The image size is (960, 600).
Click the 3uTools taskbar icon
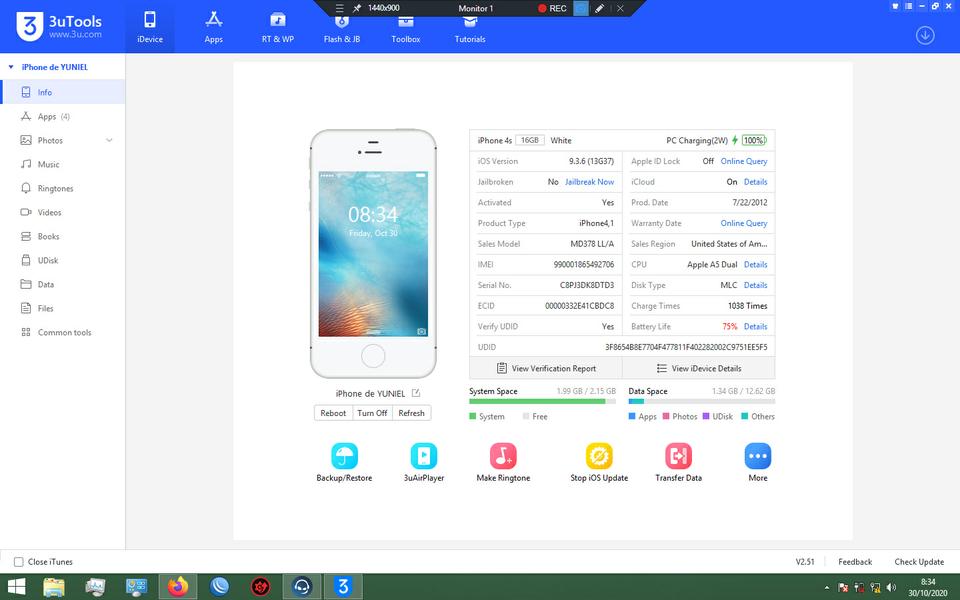pyautogui.click(x=343, y=587)
